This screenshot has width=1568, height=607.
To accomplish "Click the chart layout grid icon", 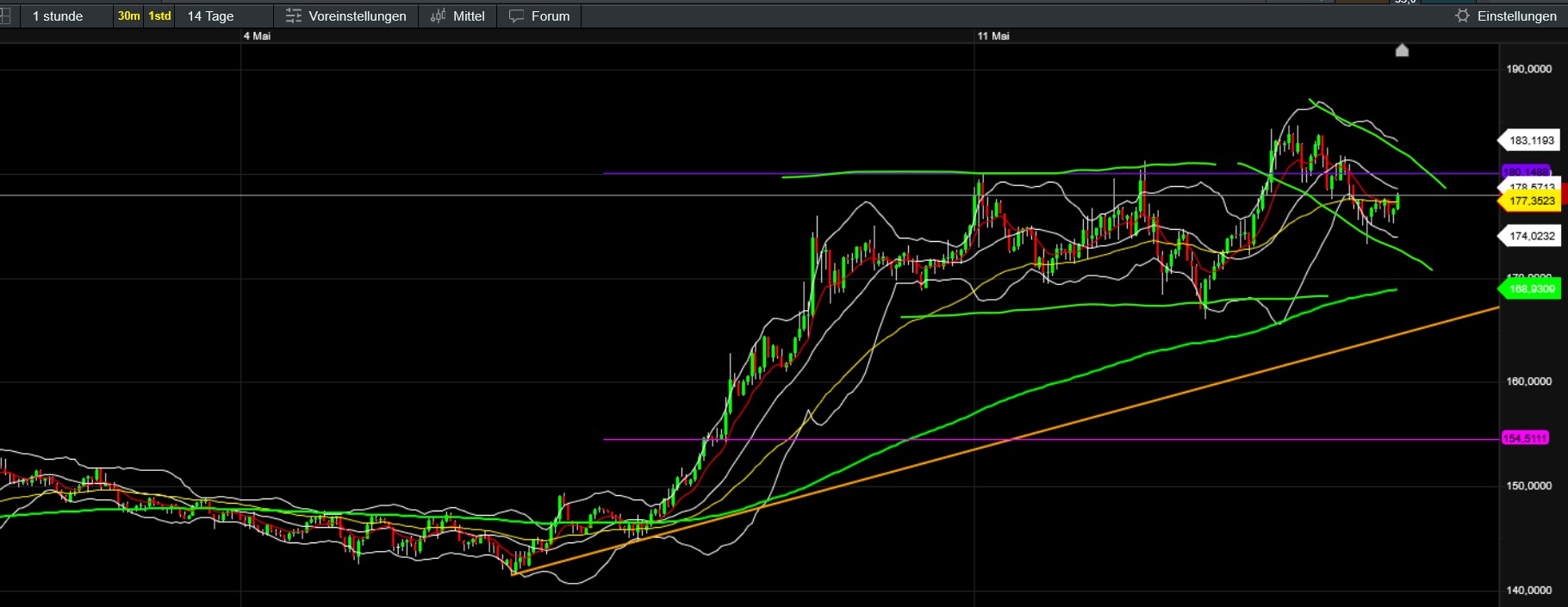I will [x=4, y=15].
